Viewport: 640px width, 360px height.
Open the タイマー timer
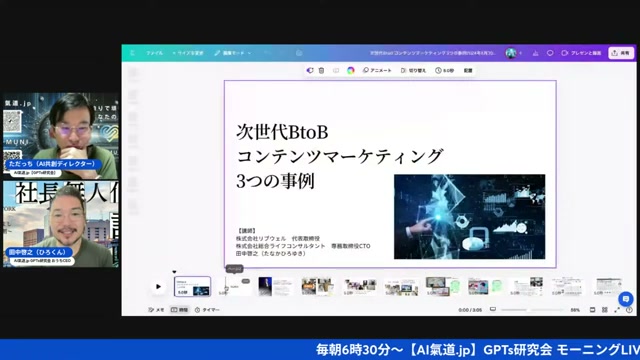207,310
